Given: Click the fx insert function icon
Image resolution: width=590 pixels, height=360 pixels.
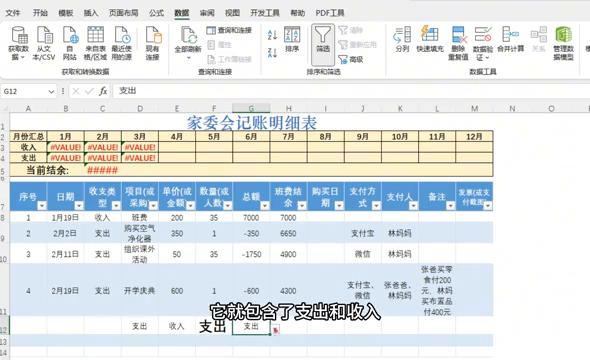Looking at the screenshot, I should pos(103,91).
